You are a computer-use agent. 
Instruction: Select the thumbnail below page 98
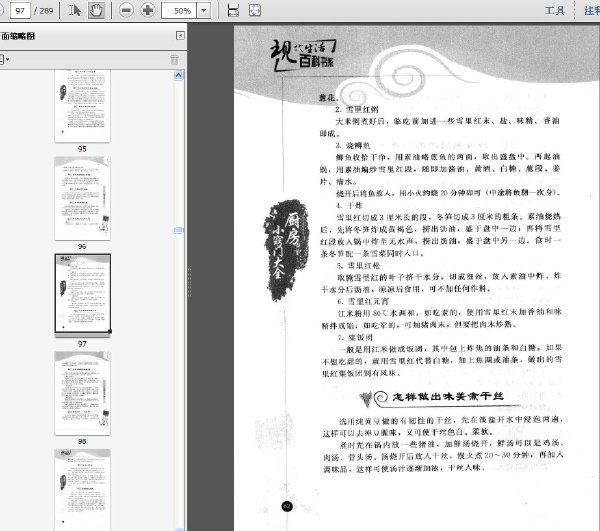[82, 489]
